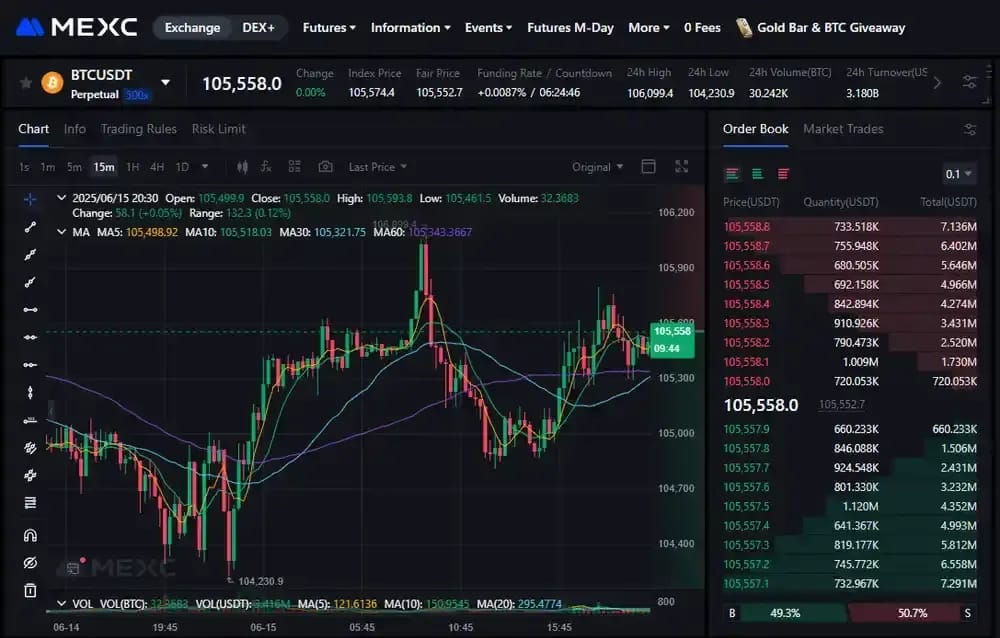This screenshot has height=638, width=1000.
Task: Show both bids and asks order book view
Action: tap(732, 174)
